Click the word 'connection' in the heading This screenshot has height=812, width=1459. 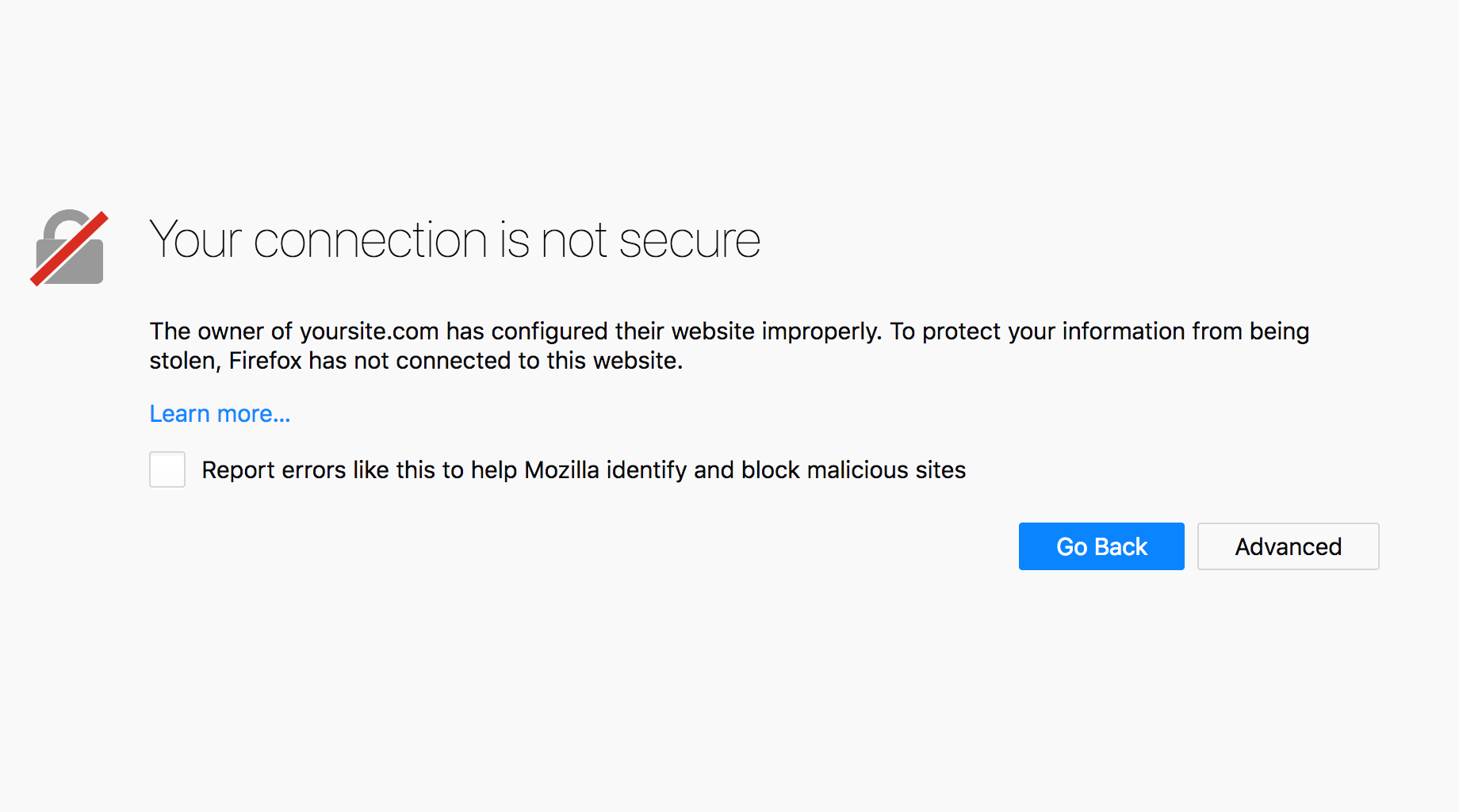coord(370,241)
